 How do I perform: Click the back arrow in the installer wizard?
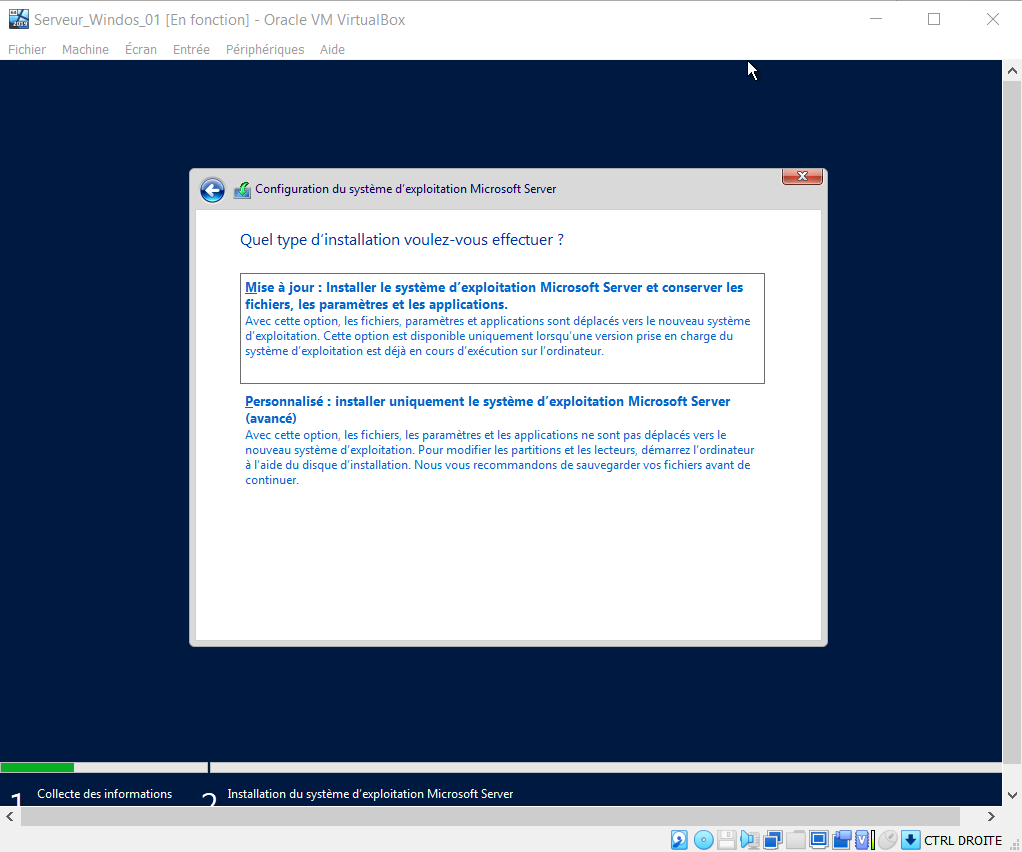click(x=212, y=189)
